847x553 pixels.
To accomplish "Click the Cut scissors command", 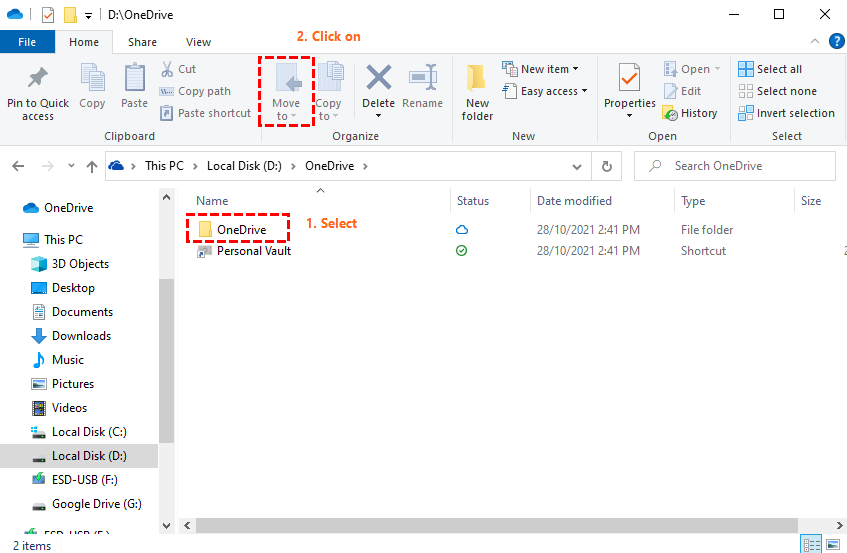I will pyautogui.click(x=179, y=69).
